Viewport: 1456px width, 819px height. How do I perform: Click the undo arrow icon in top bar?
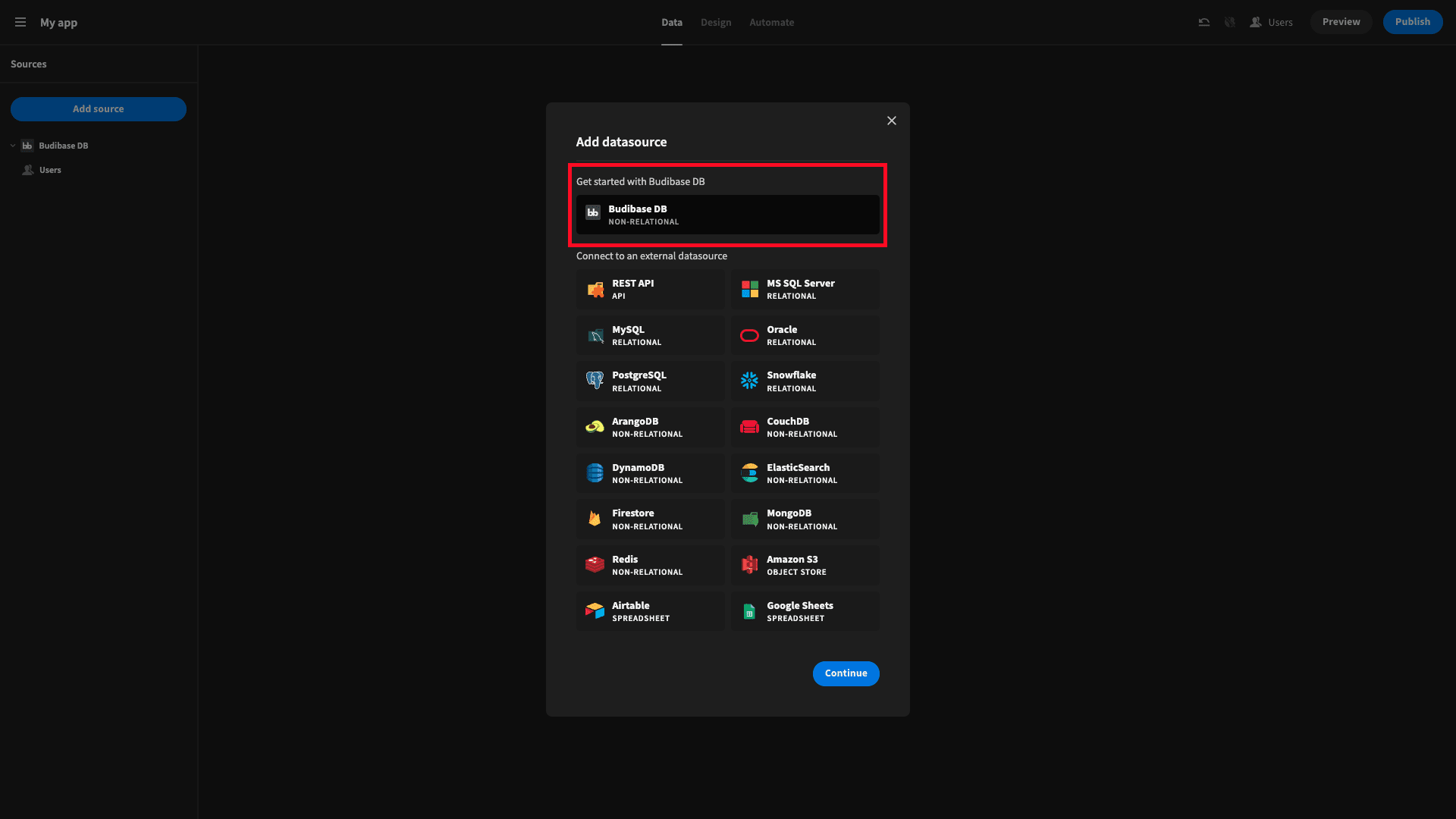1203,22
